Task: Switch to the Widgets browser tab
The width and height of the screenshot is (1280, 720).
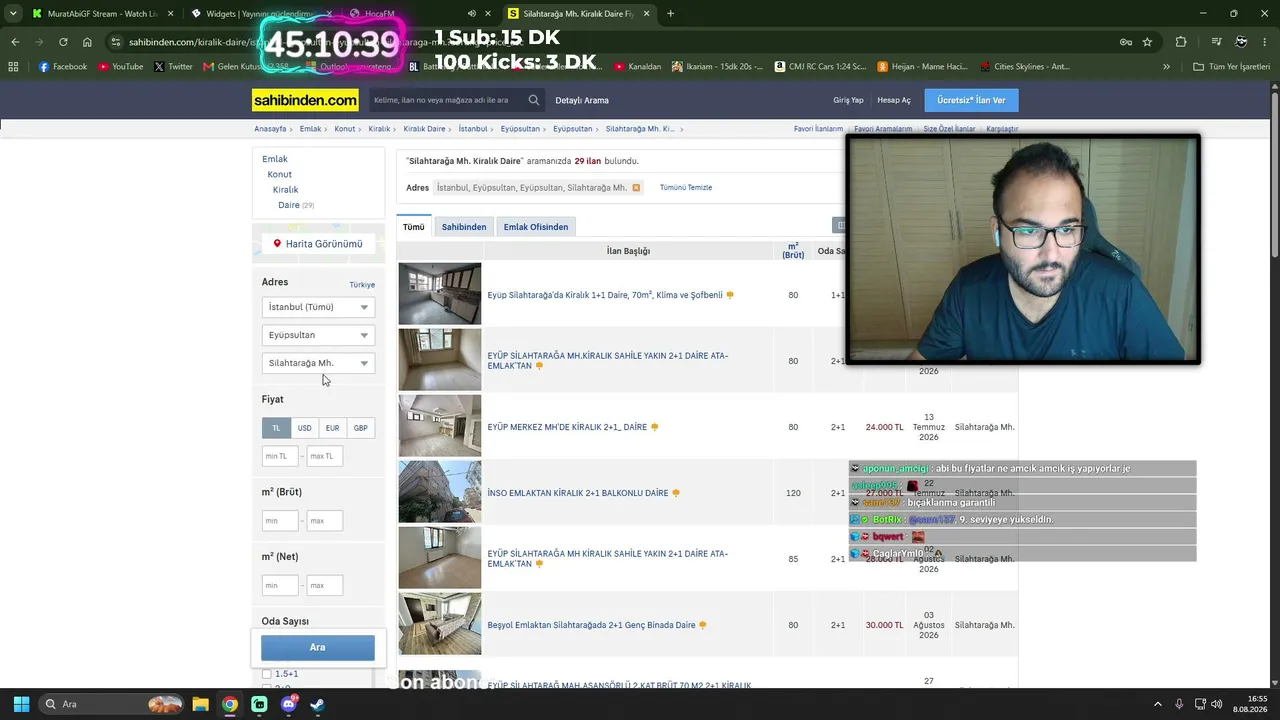Action: (260, 14)
